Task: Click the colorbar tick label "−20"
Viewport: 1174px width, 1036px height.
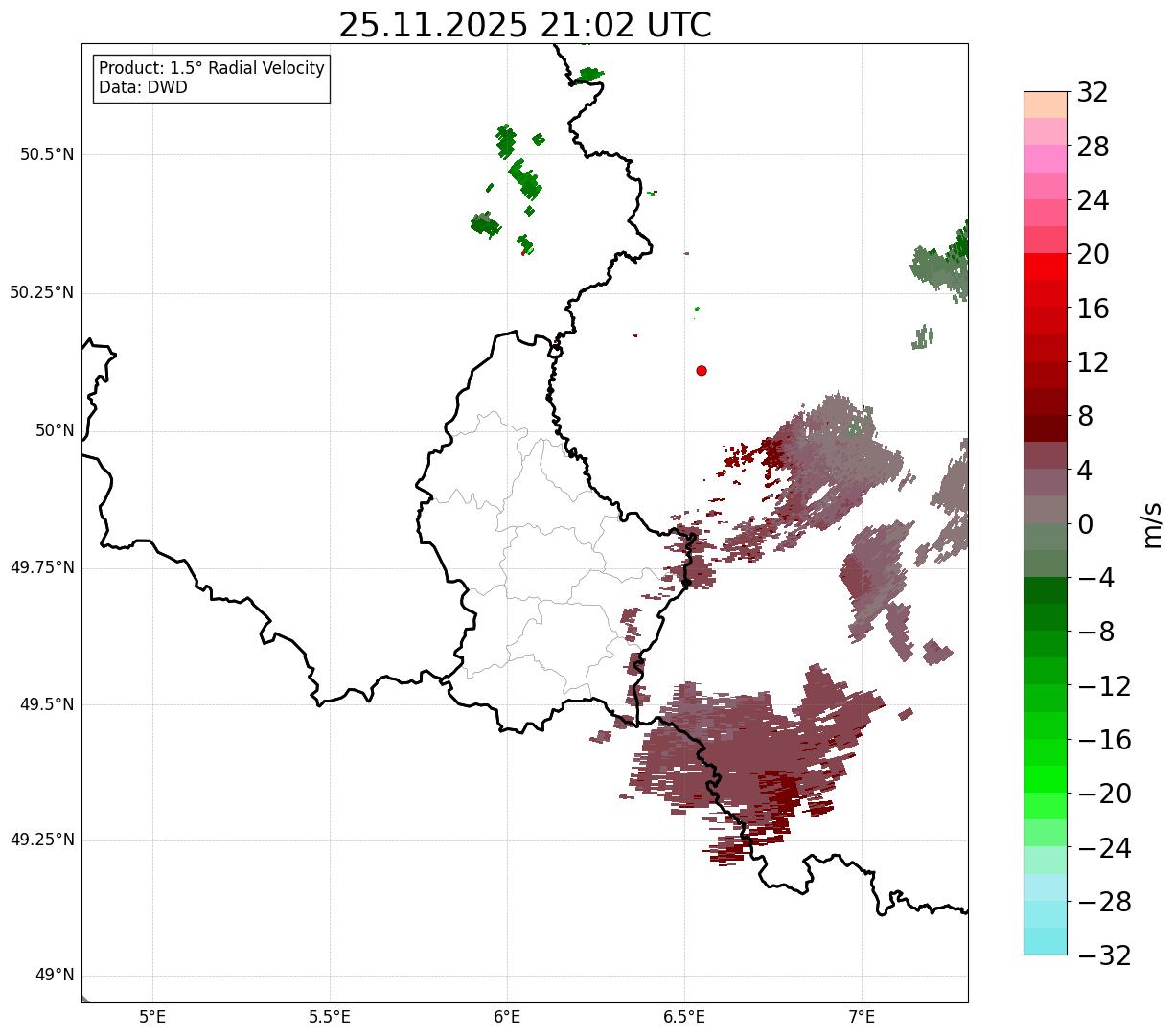Action: coord(1104,794)
